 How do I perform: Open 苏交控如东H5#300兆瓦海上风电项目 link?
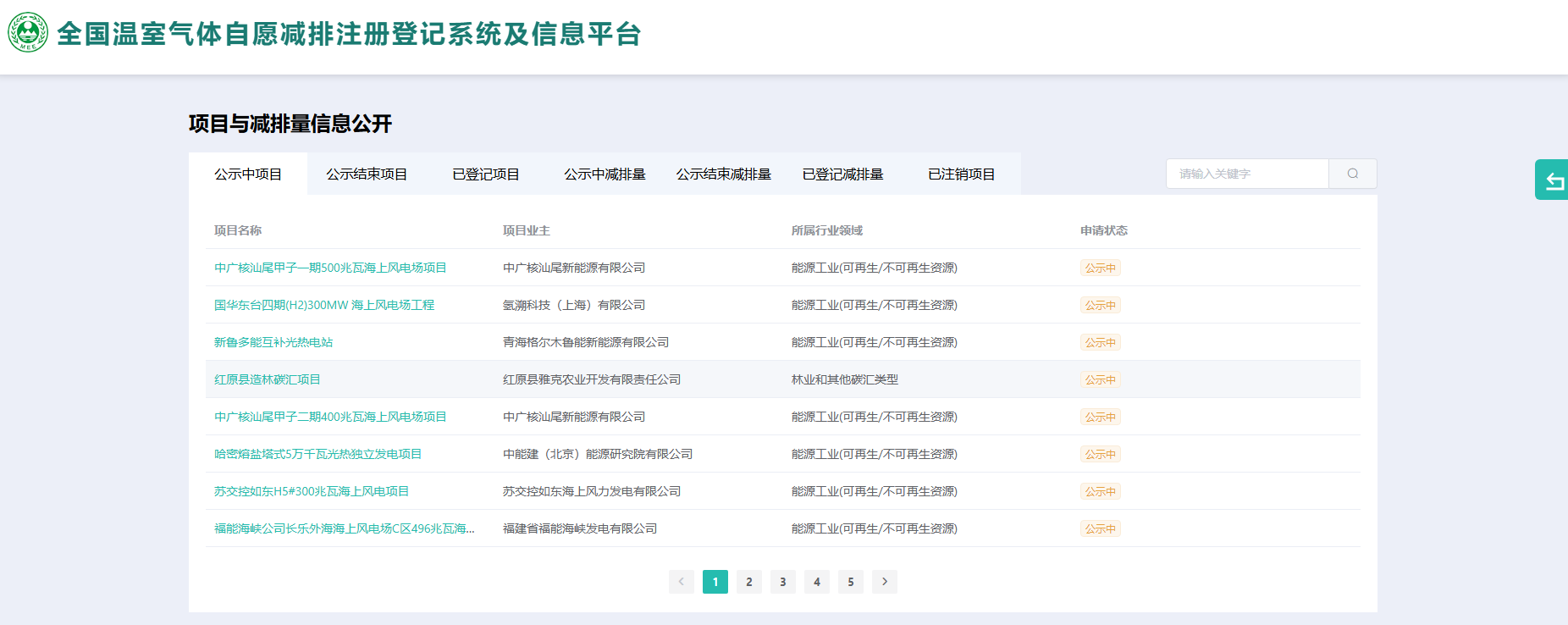(x=312, y=491)
